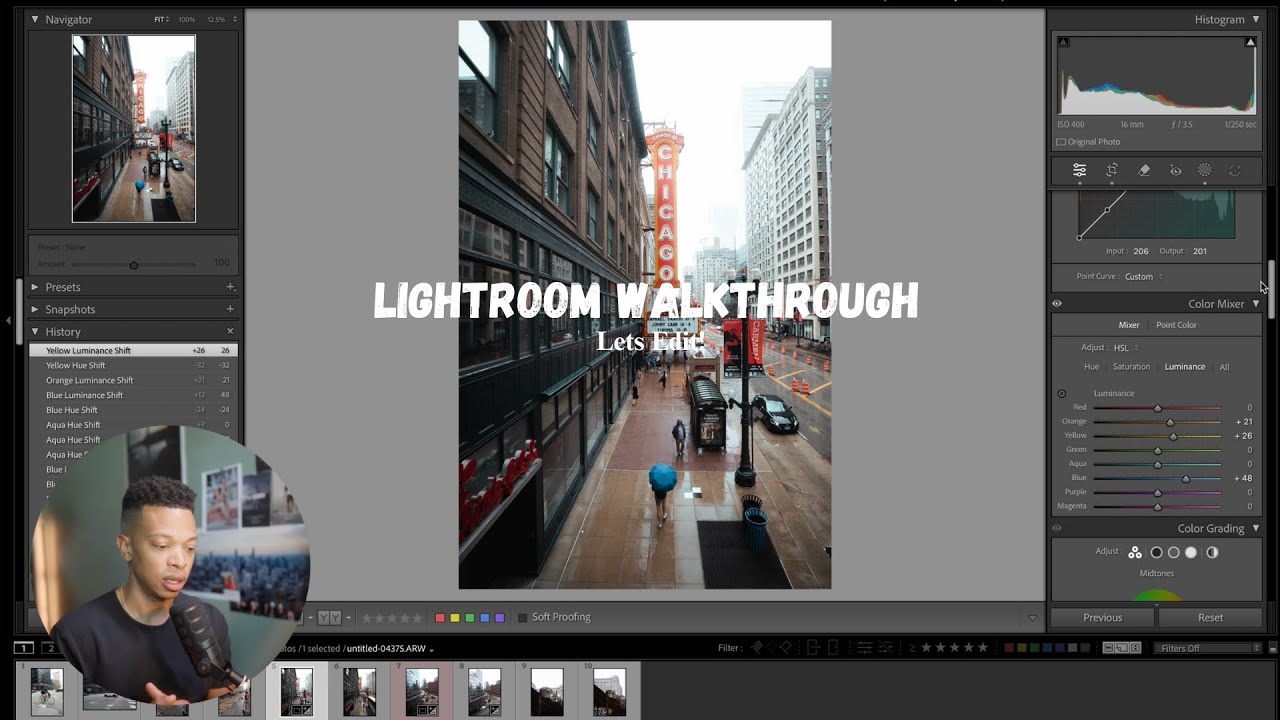The width and height of the screenshot is (1280, 720).
Task: Add a new preset with plus icon
Action: pyautogui.click(x=230, y=287)
